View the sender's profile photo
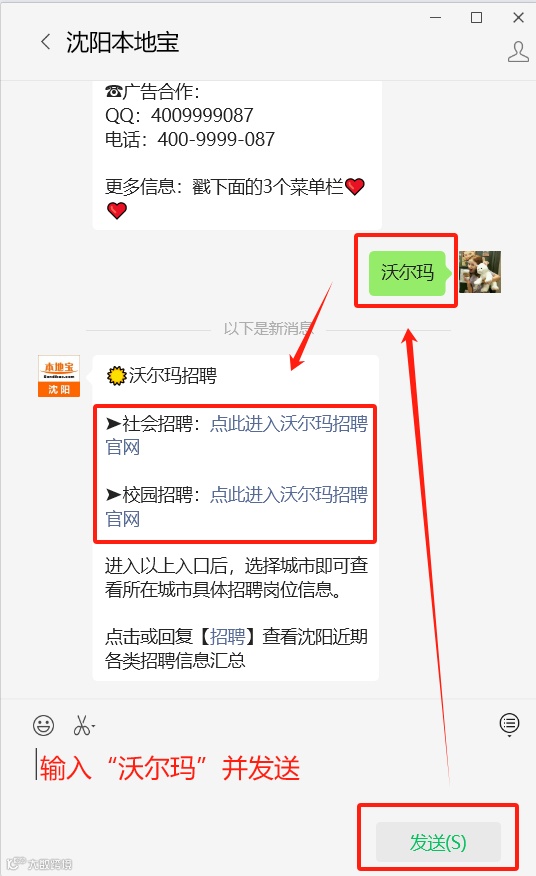 [480, 272]
